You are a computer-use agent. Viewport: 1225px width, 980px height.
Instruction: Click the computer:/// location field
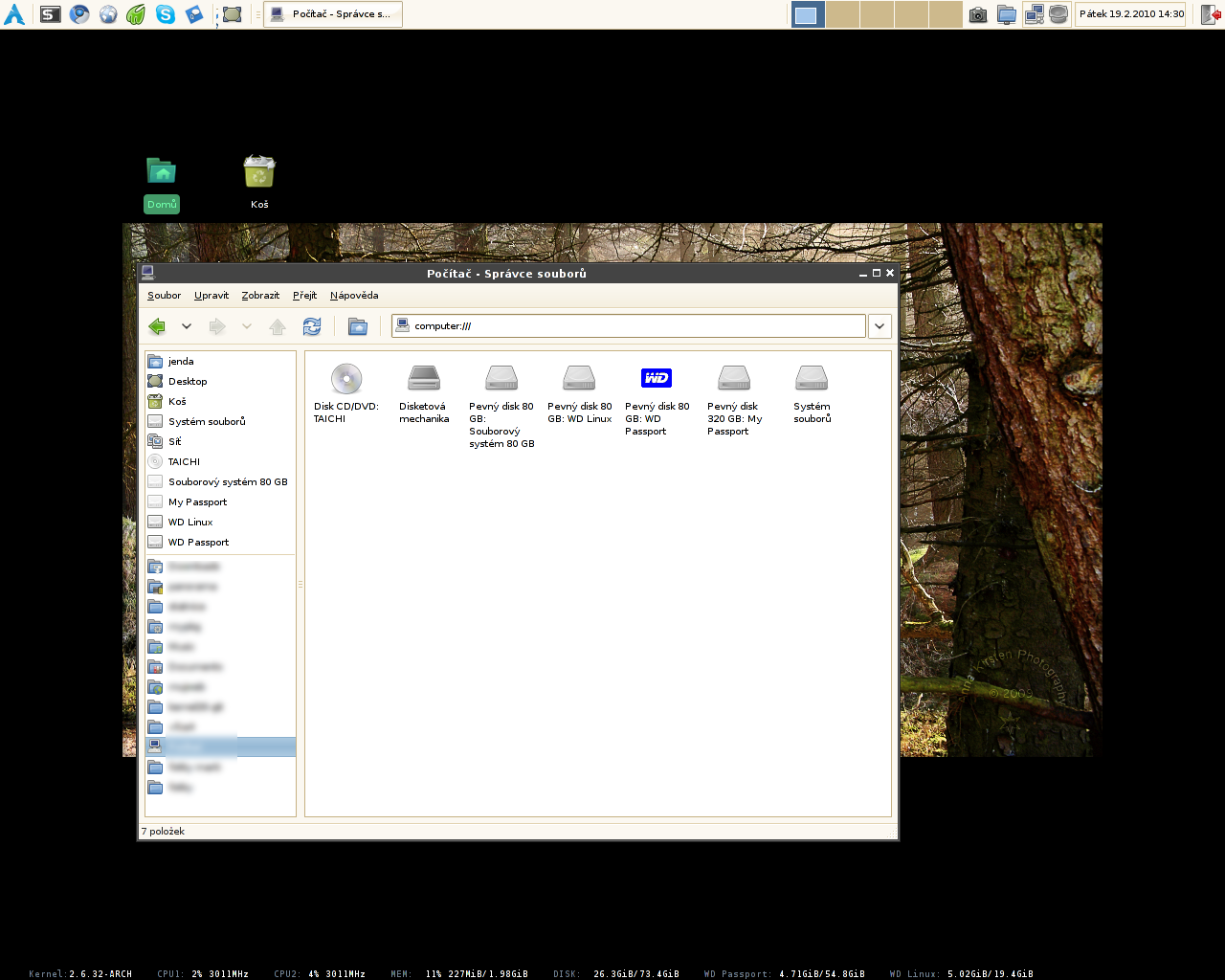point(632,326)
